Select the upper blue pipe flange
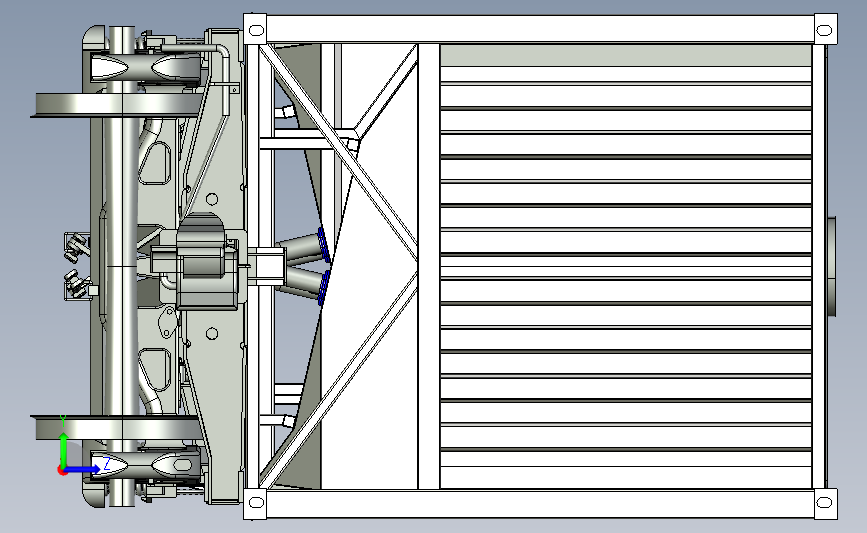 [x=325, y=245]
